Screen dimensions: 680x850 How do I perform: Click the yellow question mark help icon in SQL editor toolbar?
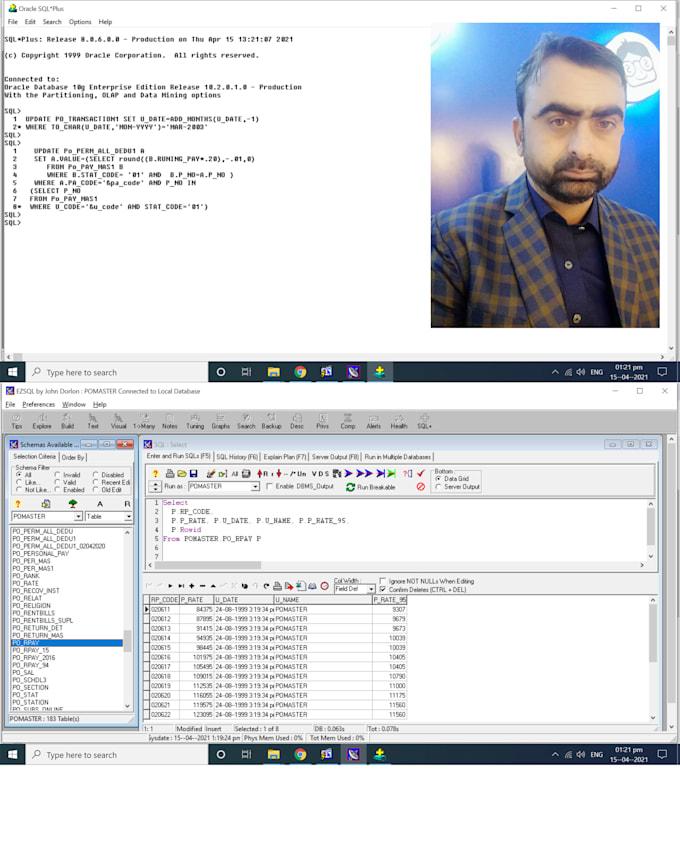[155, 474]
